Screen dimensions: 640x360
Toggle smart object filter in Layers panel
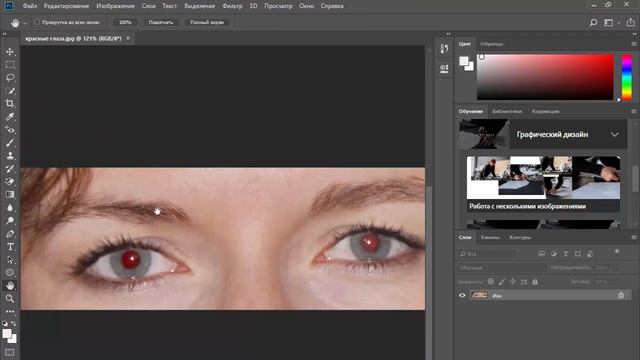coord(590,254)
